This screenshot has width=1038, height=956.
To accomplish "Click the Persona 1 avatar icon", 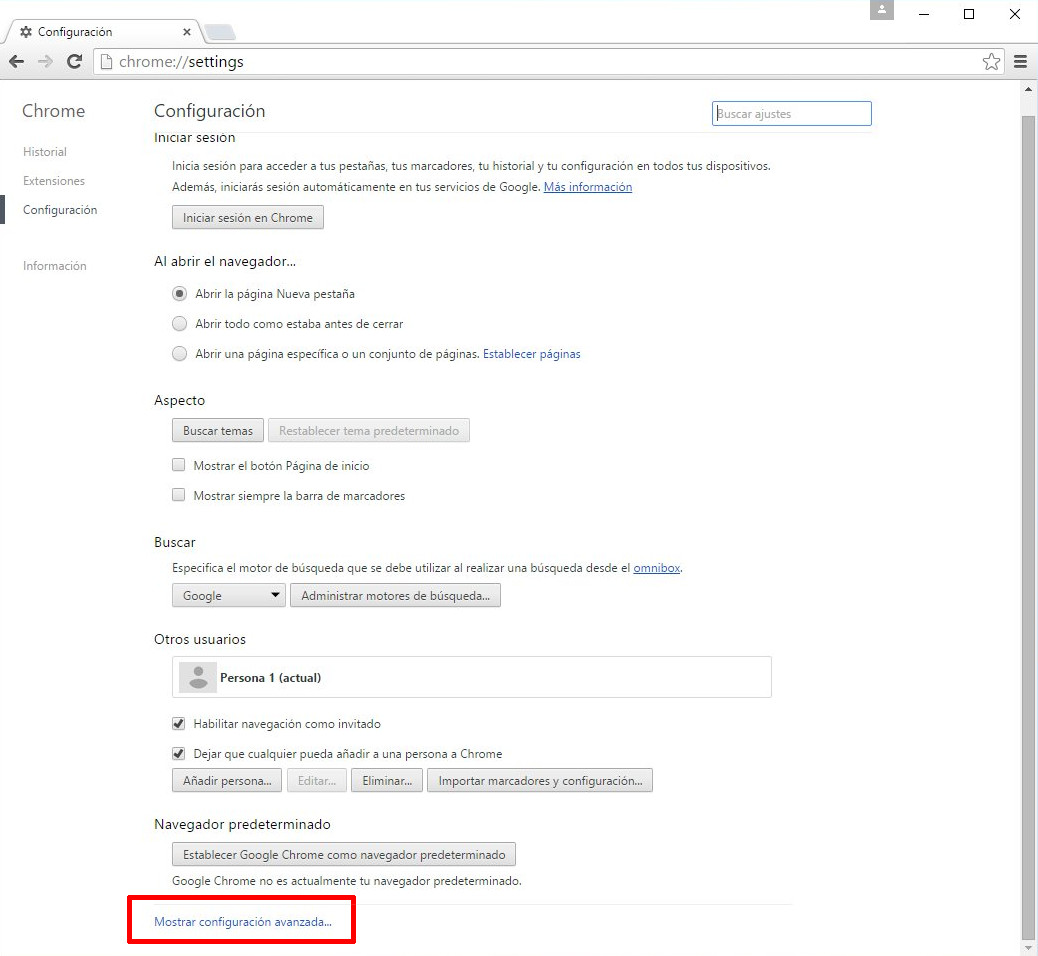I will (198, 677).
